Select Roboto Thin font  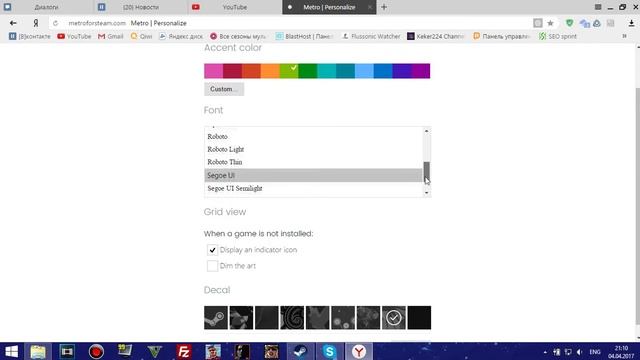tap(313, 162)
